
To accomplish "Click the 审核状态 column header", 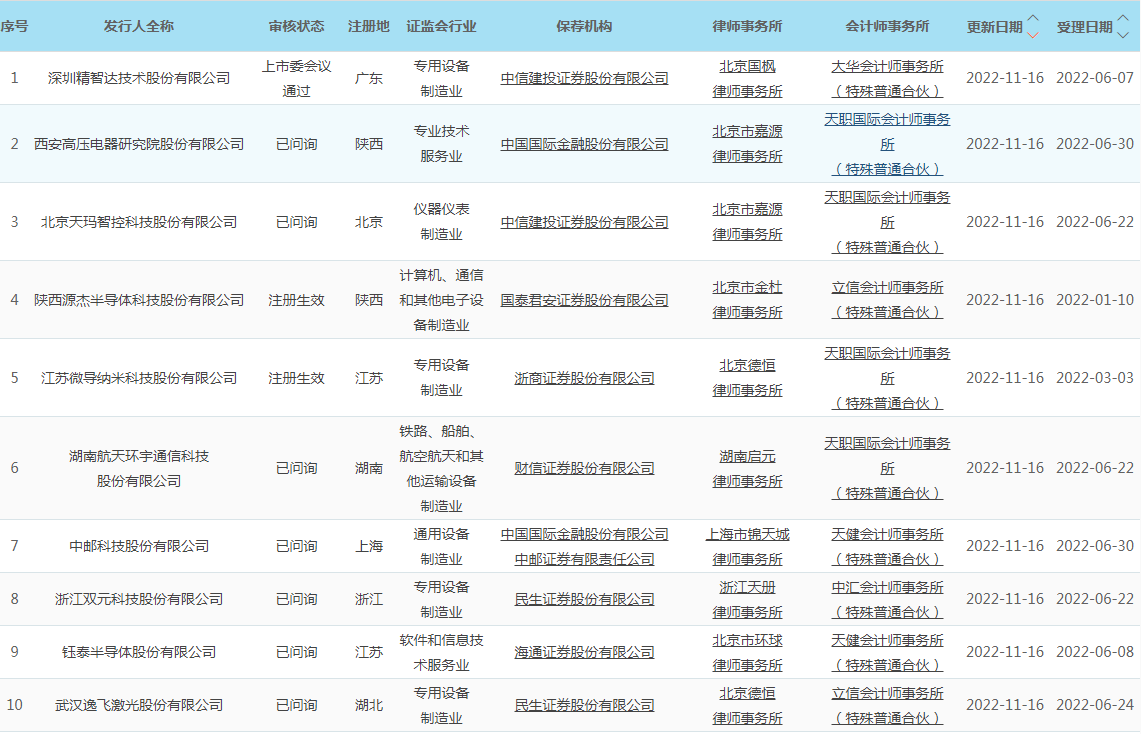I will click(x=297, y=26).
